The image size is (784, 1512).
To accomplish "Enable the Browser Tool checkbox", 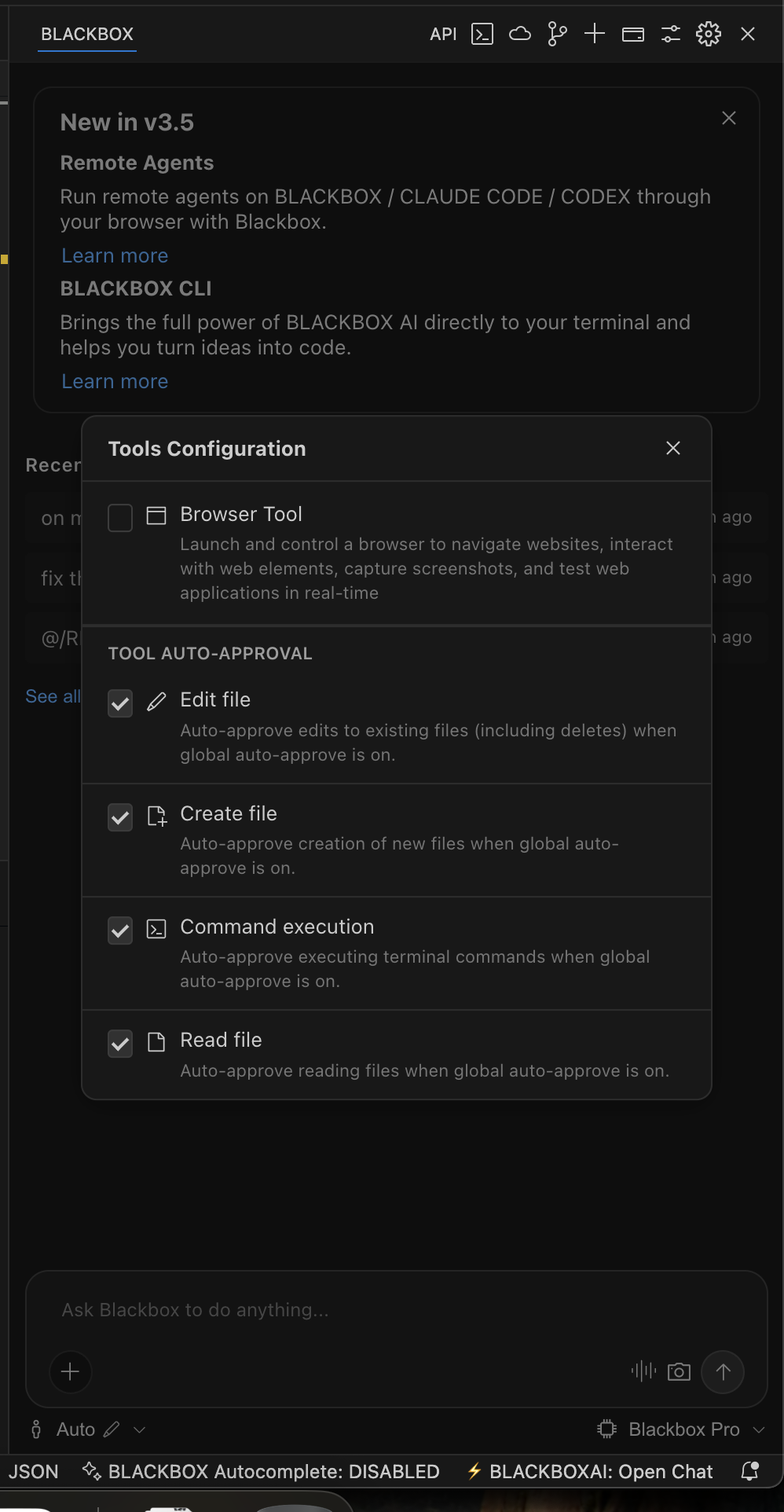I will click(x=120, y=518).
